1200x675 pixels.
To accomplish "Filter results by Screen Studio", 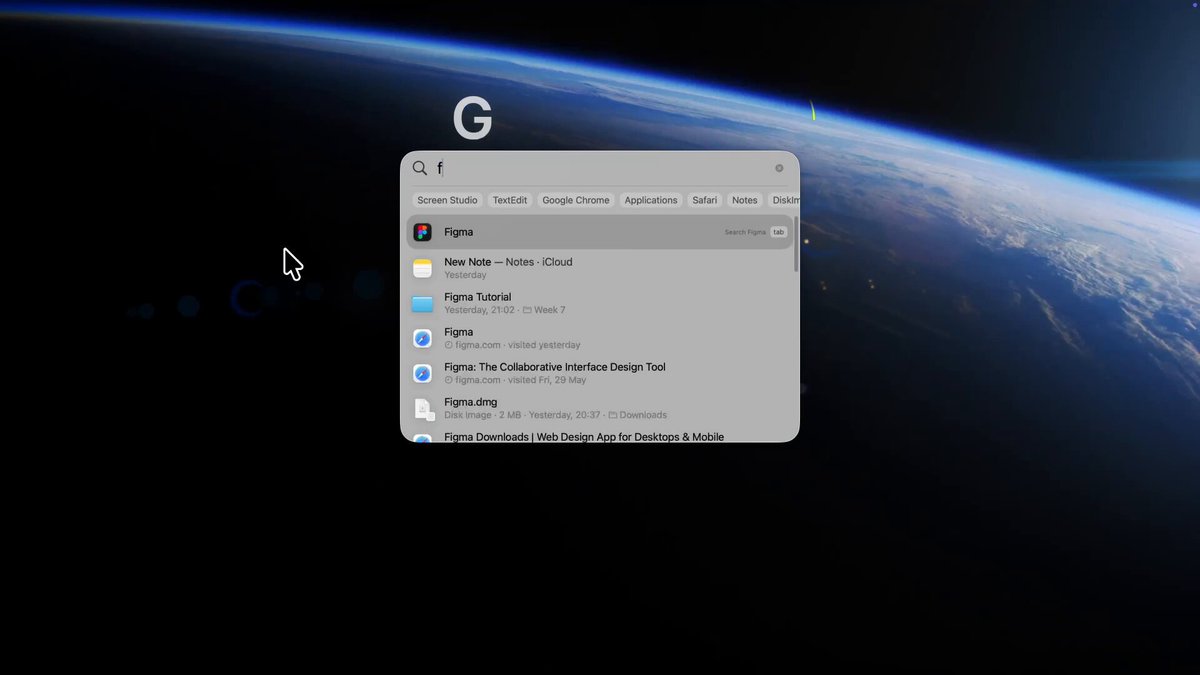I will pyautogui.click(x=447, y=200).
